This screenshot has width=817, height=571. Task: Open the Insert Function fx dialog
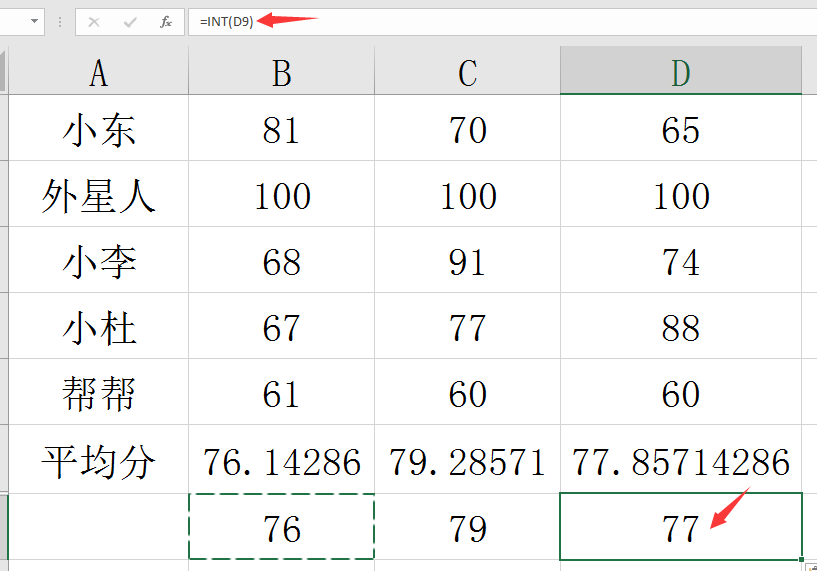[x=166, y=22]
